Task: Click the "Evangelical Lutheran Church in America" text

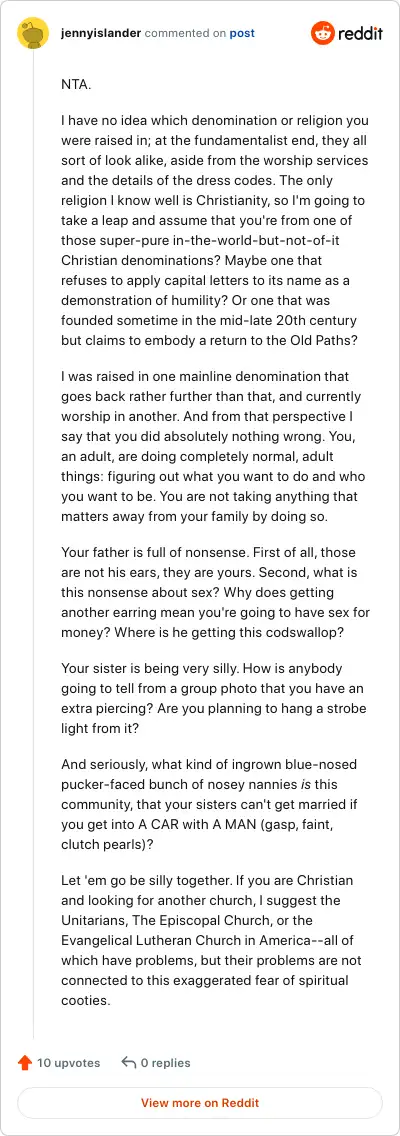Action: pos(172,940)
